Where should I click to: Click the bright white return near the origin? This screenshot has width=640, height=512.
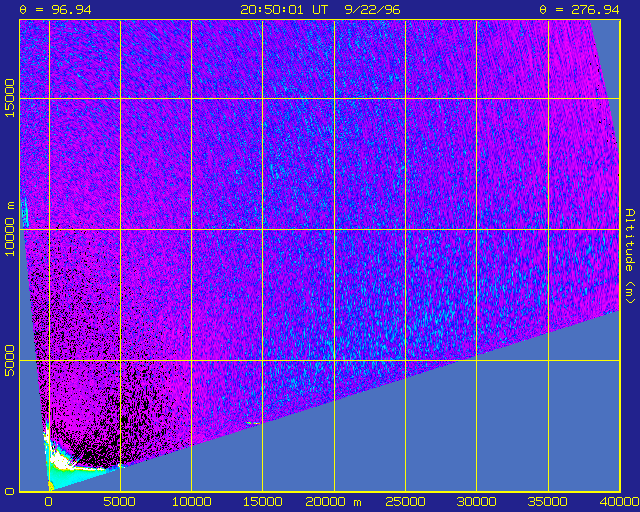coord(59,463)
